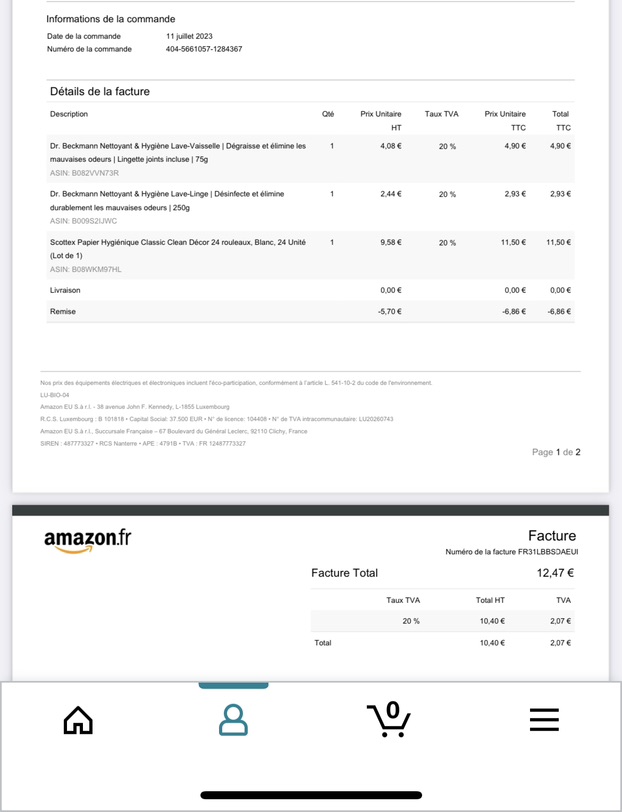The width and height of the screenshot is (622, 812).
Task: Click the Remise row total -6,86 €
Action: pos(559,312)
